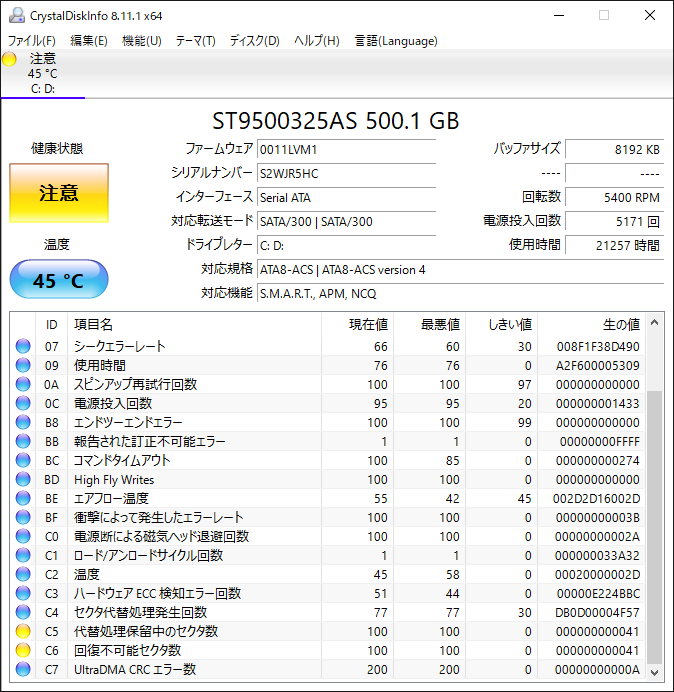Click the 回転数 value 5400 RPM
This screenshot has height=692, width=674.
pos(614,197)
